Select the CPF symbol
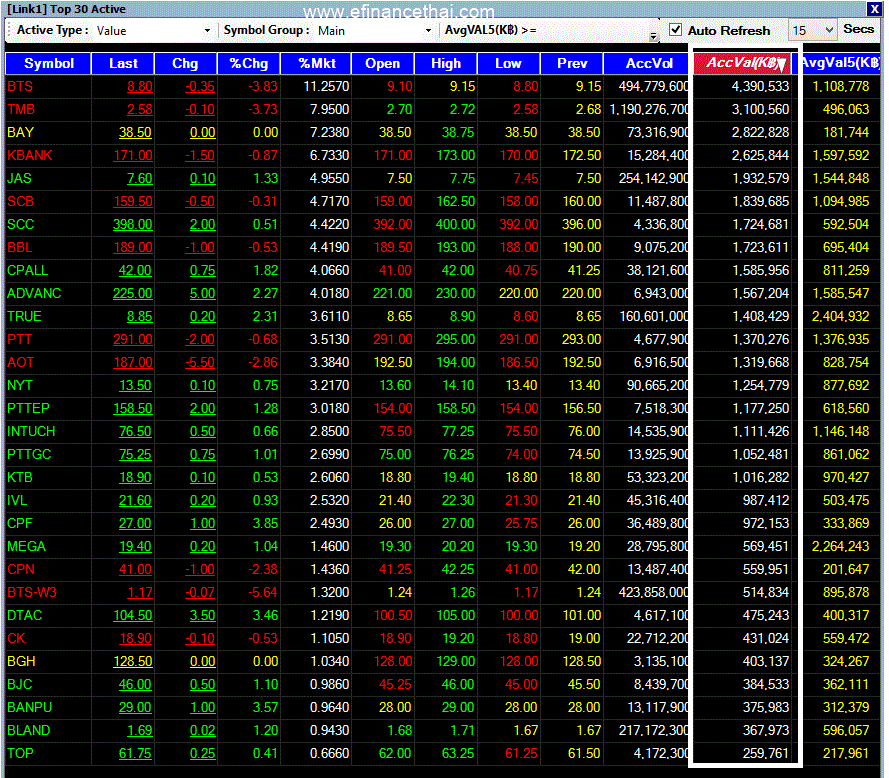The image size is (889, 778). point(20,523)
